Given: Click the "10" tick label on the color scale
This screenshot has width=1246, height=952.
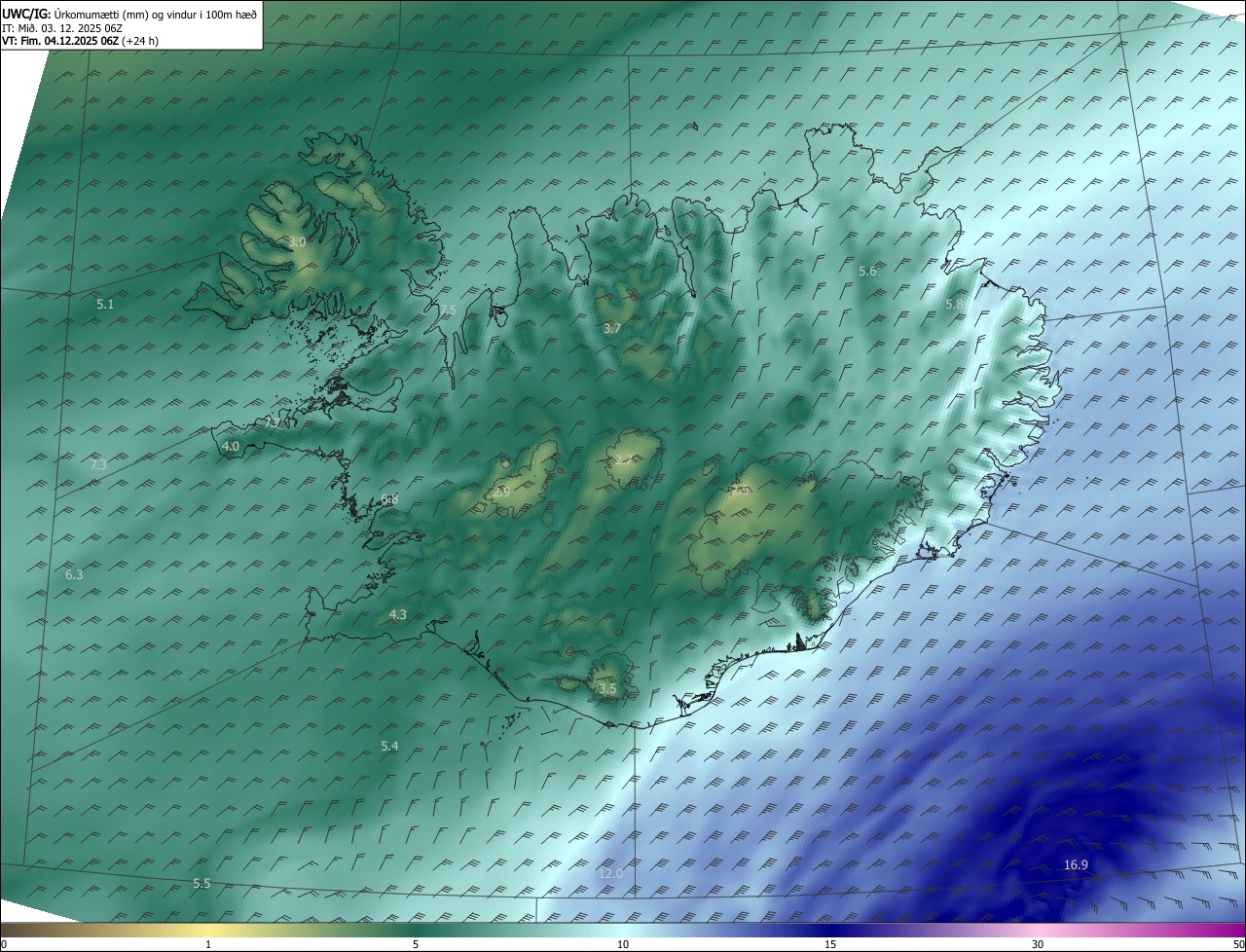Looking at the screenshot, I should coord(623,944).
